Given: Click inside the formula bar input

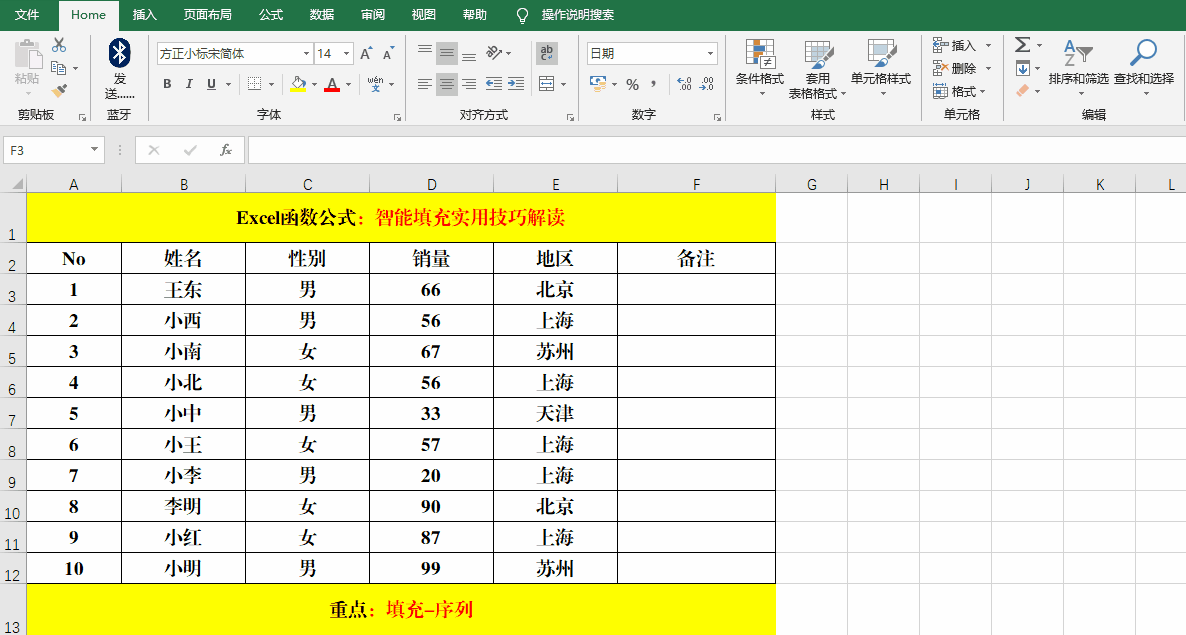Looking at the screenshot, I should [700, 150].
